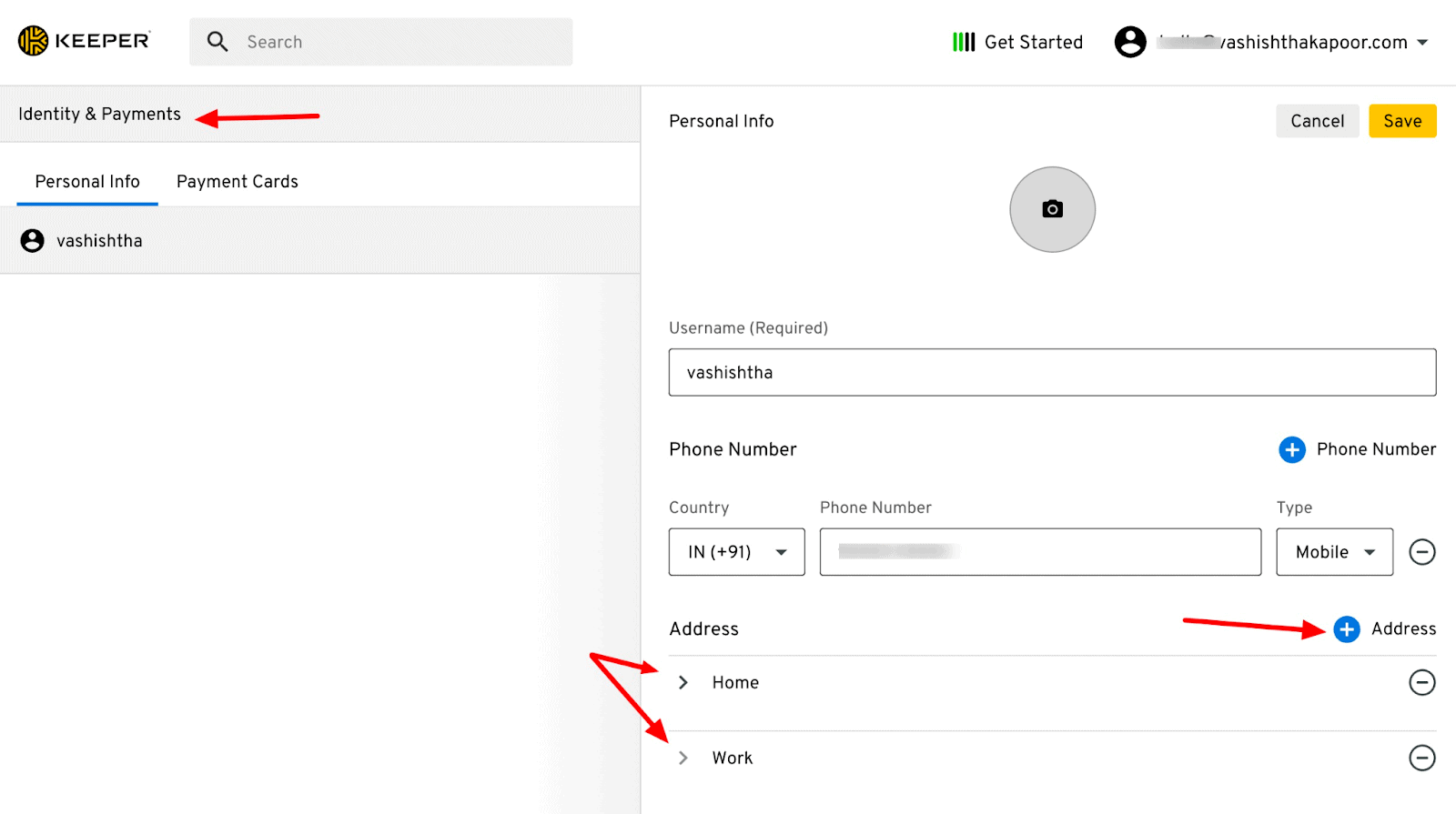The width and height of the screenshot is (1456, 814).
Task: Edit the Username field
Action: (x=1053, y=372)
